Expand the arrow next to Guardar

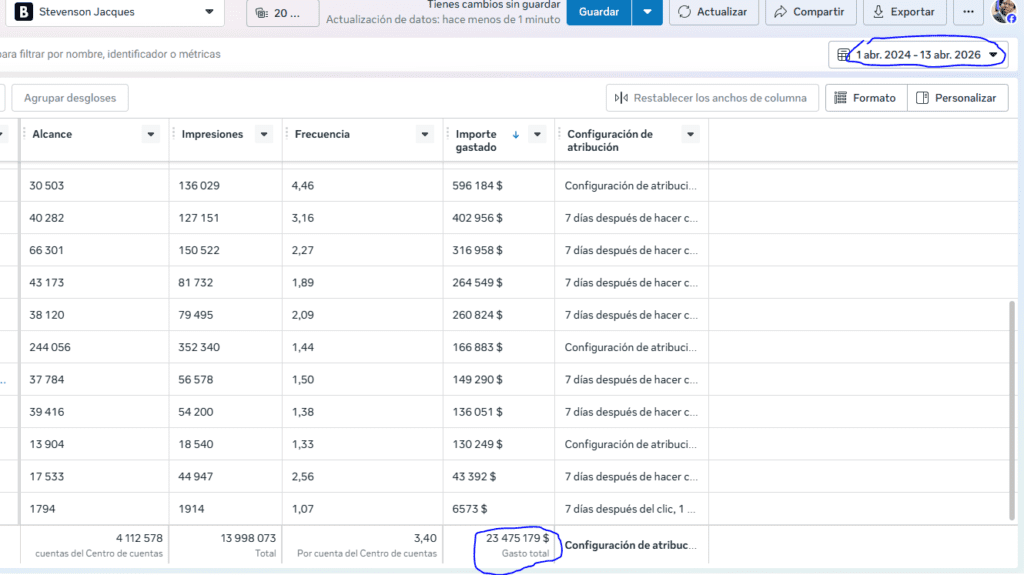coord(647,12)
